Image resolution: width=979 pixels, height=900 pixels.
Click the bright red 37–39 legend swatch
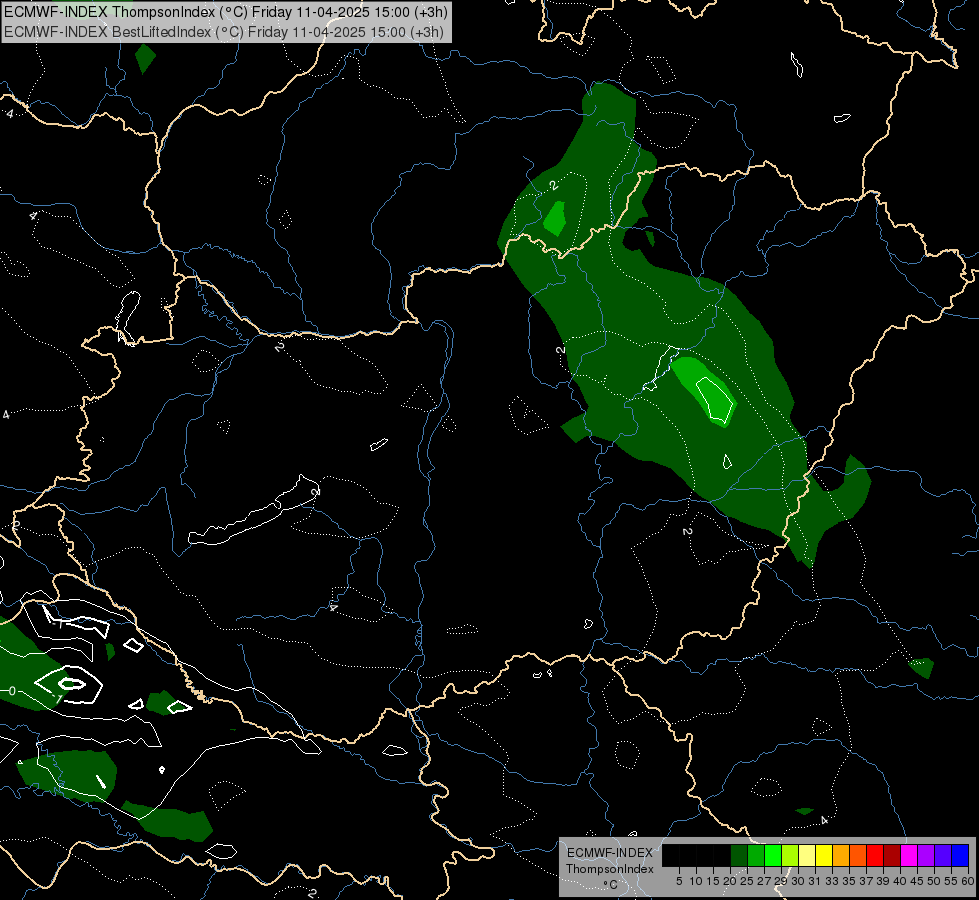point(875,855)
